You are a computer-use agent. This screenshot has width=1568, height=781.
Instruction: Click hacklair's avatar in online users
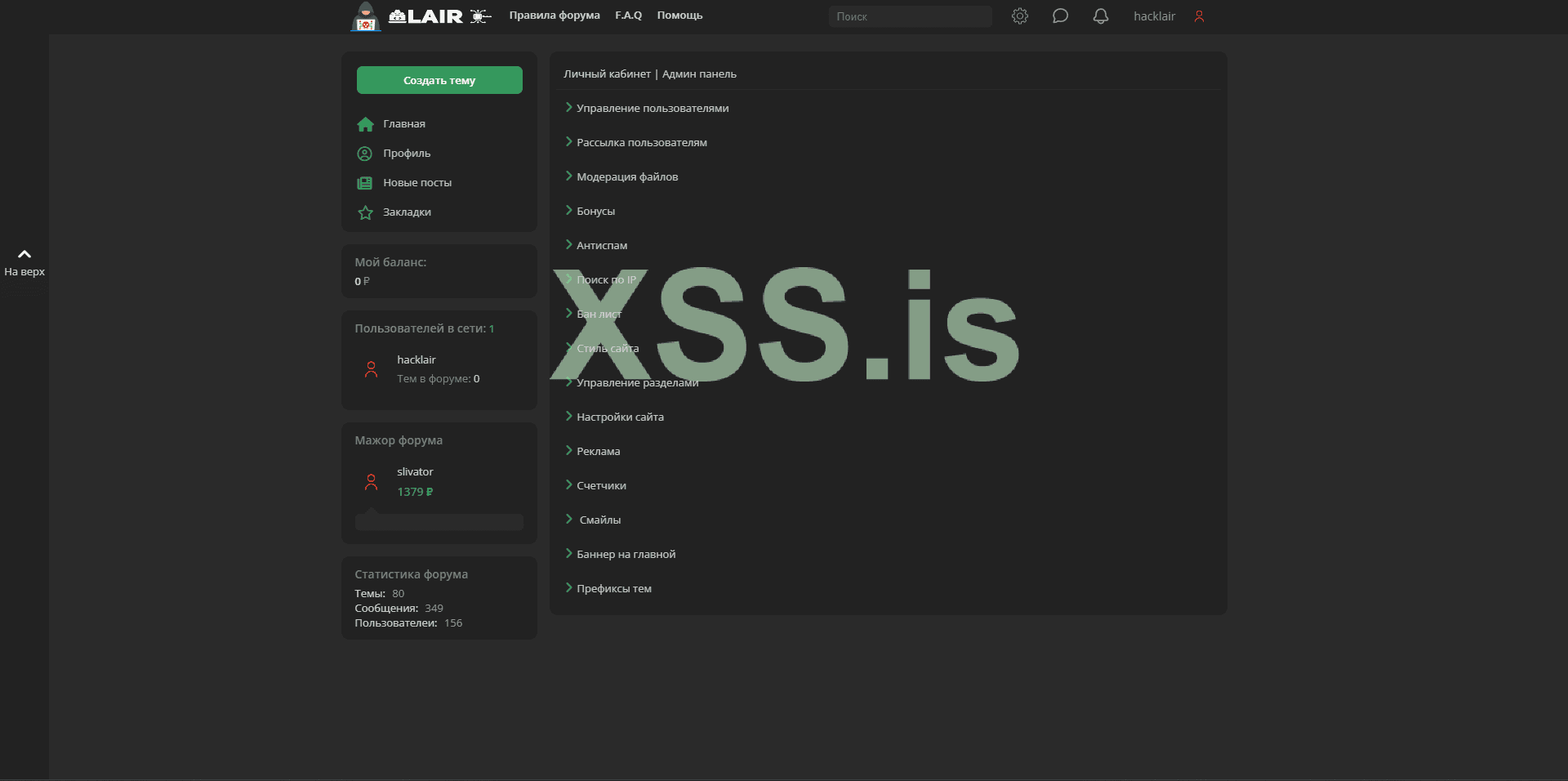(x=371, y=369)
